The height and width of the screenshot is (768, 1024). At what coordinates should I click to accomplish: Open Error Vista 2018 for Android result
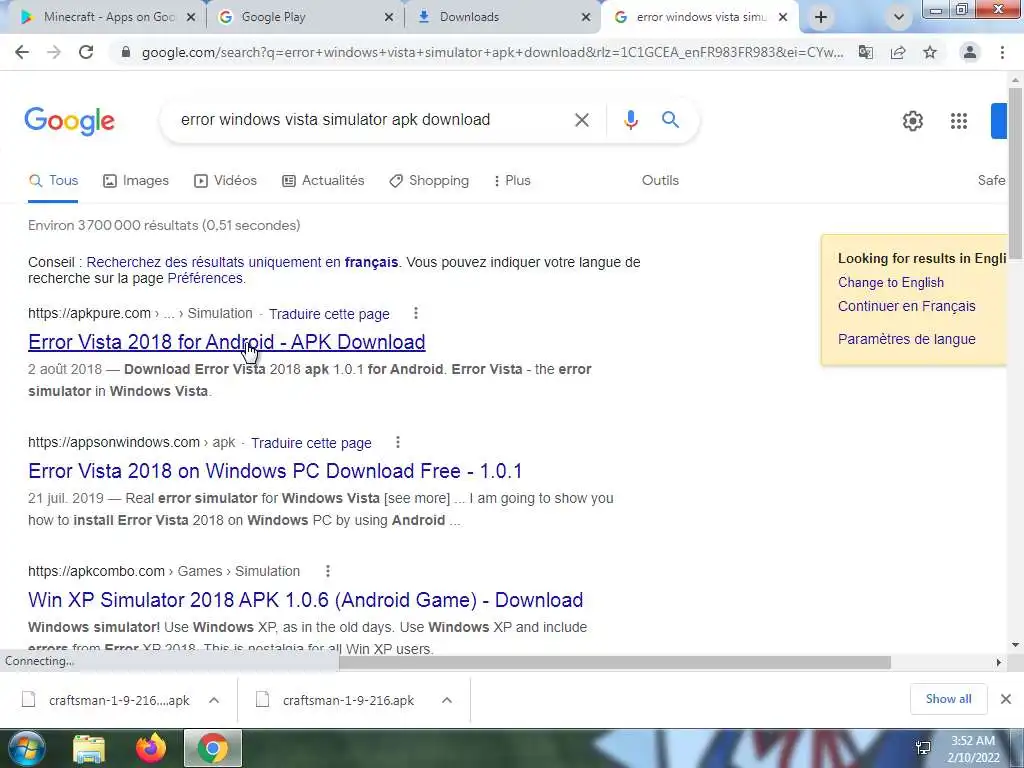227,342
